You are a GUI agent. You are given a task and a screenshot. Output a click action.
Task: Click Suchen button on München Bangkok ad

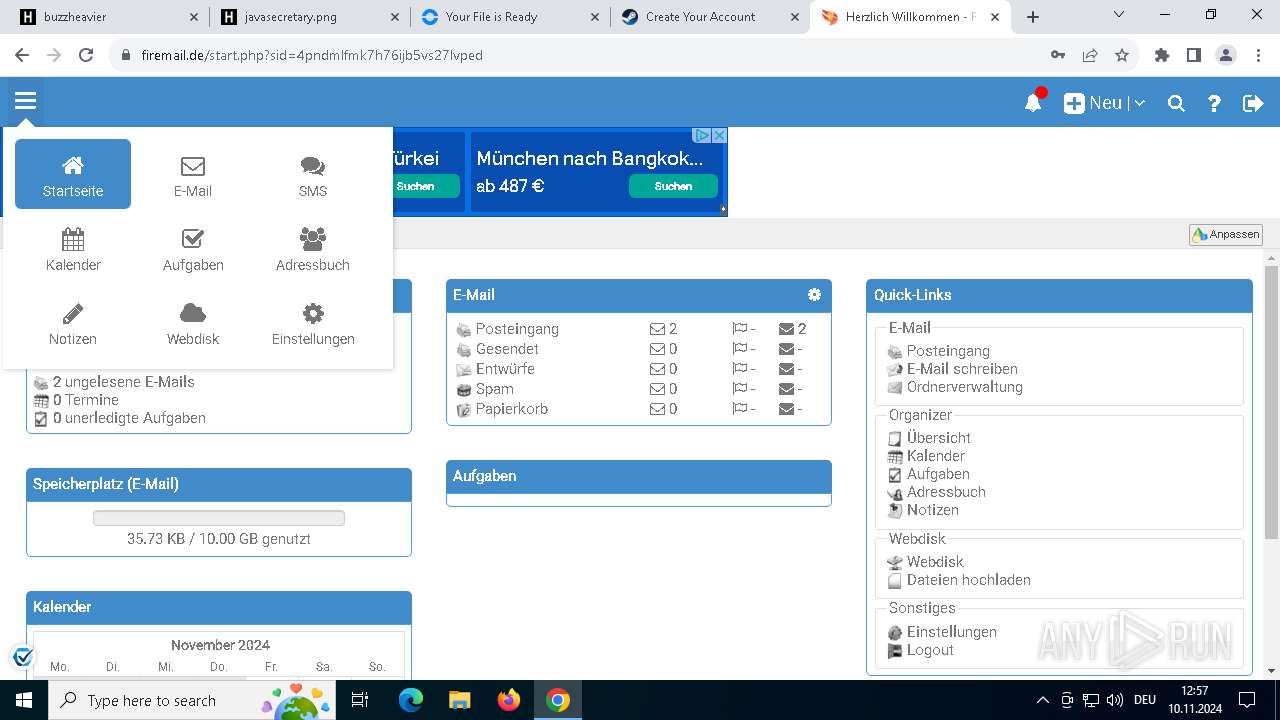coord(673,186)
